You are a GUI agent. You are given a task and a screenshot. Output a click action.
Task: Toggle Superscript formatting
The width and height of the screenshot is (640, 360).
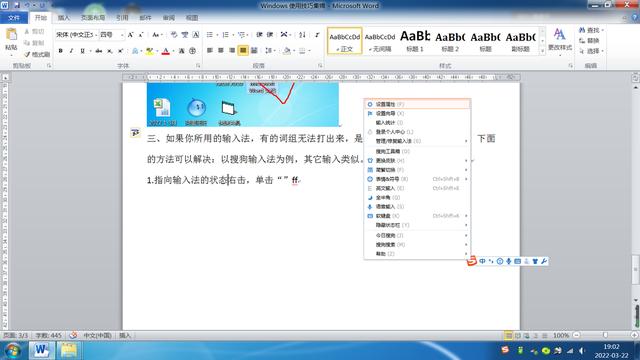[120, 51]
